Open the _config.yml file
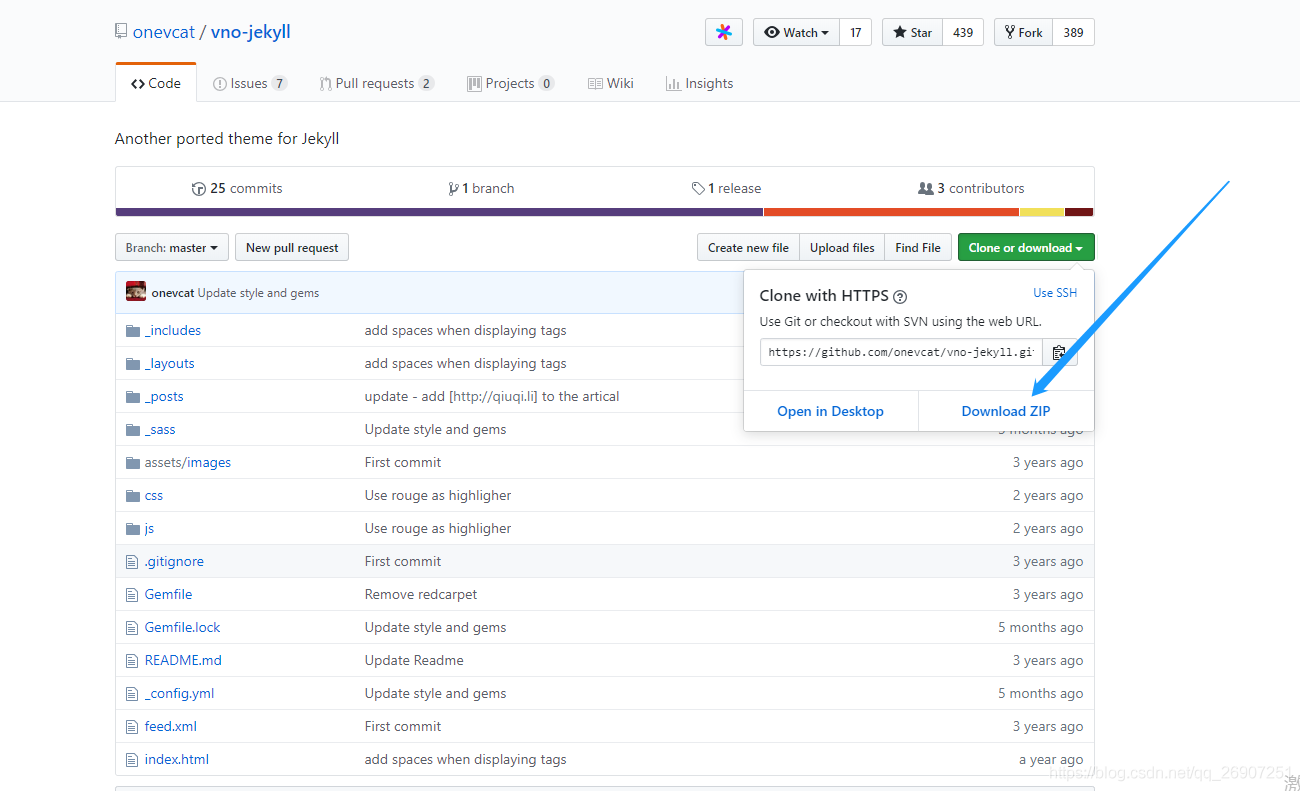1300x791 pixels. 179,693
